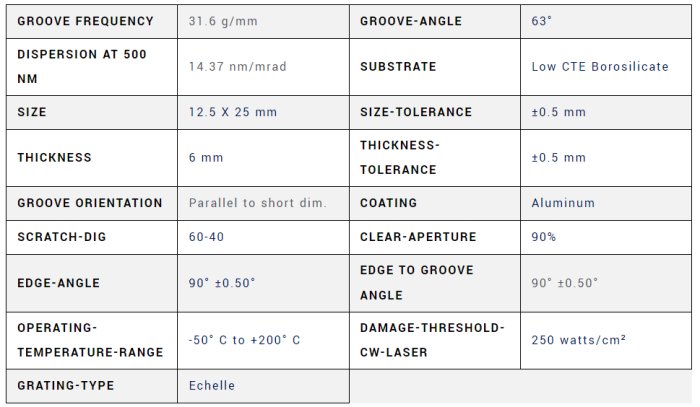Open the -50° C to +200° C link
The image size is (700, 407).
pos(245,340)
